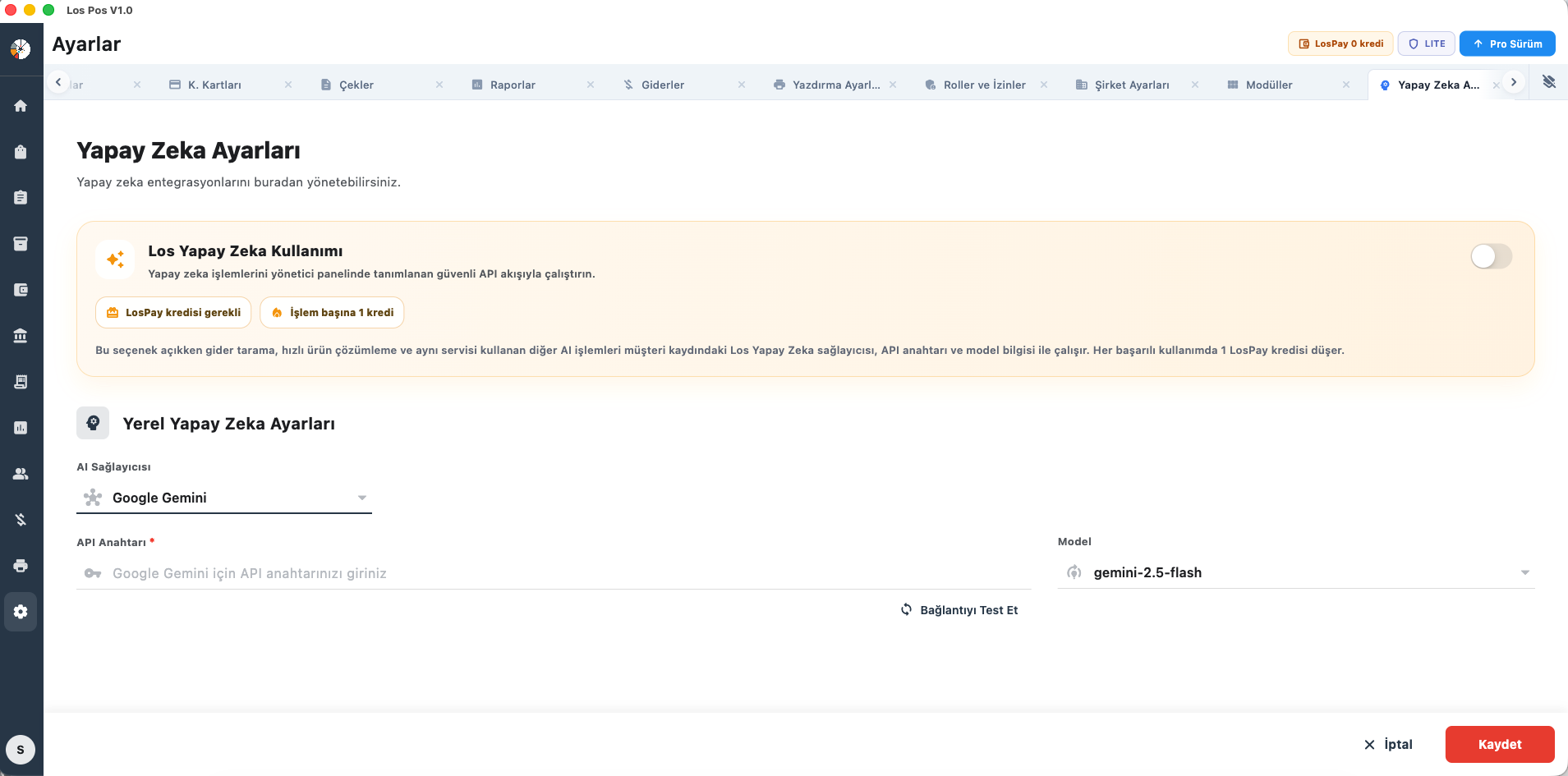Select the orders icon in the sidebar
Image resolution: width=1568 pixels, height=776 pixels.
21,151
